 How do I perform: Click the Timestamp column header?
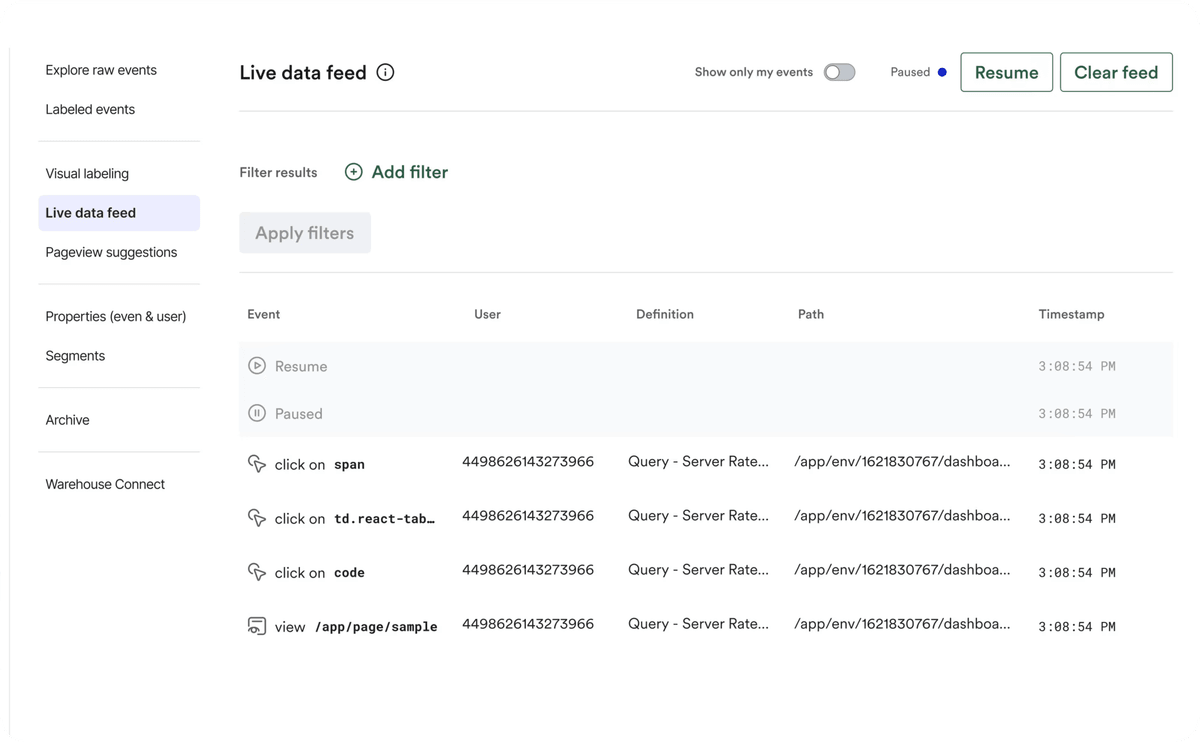point(1071,314)
